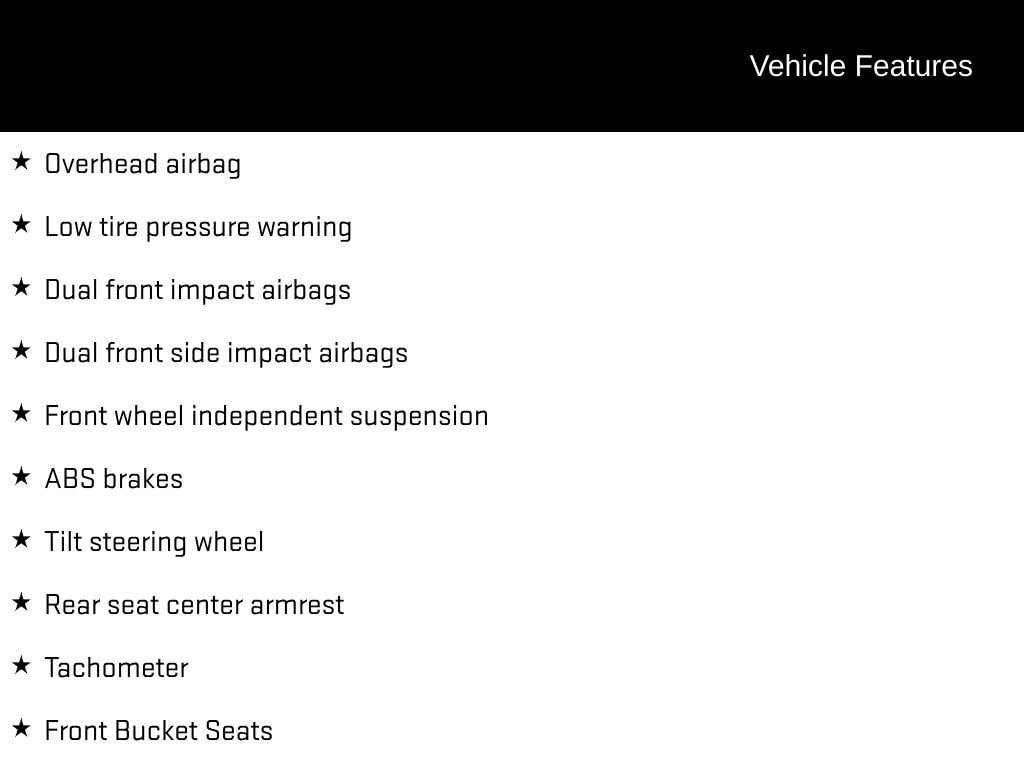
Task: Select the star bullet before Dual front impact airbags
Action: point(21,287)
